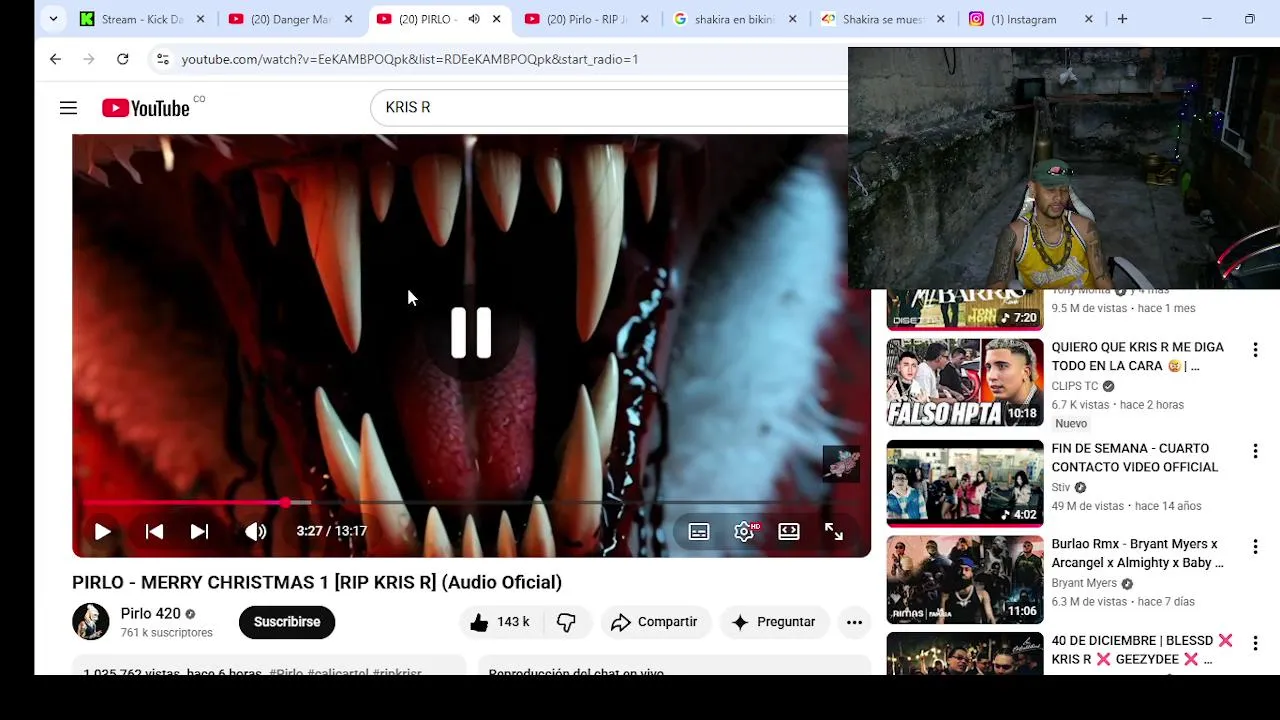Like the video with 143 k
The height and width of the screenshot is (720, 1280).
pyautogui.click(x=501, y=622)
